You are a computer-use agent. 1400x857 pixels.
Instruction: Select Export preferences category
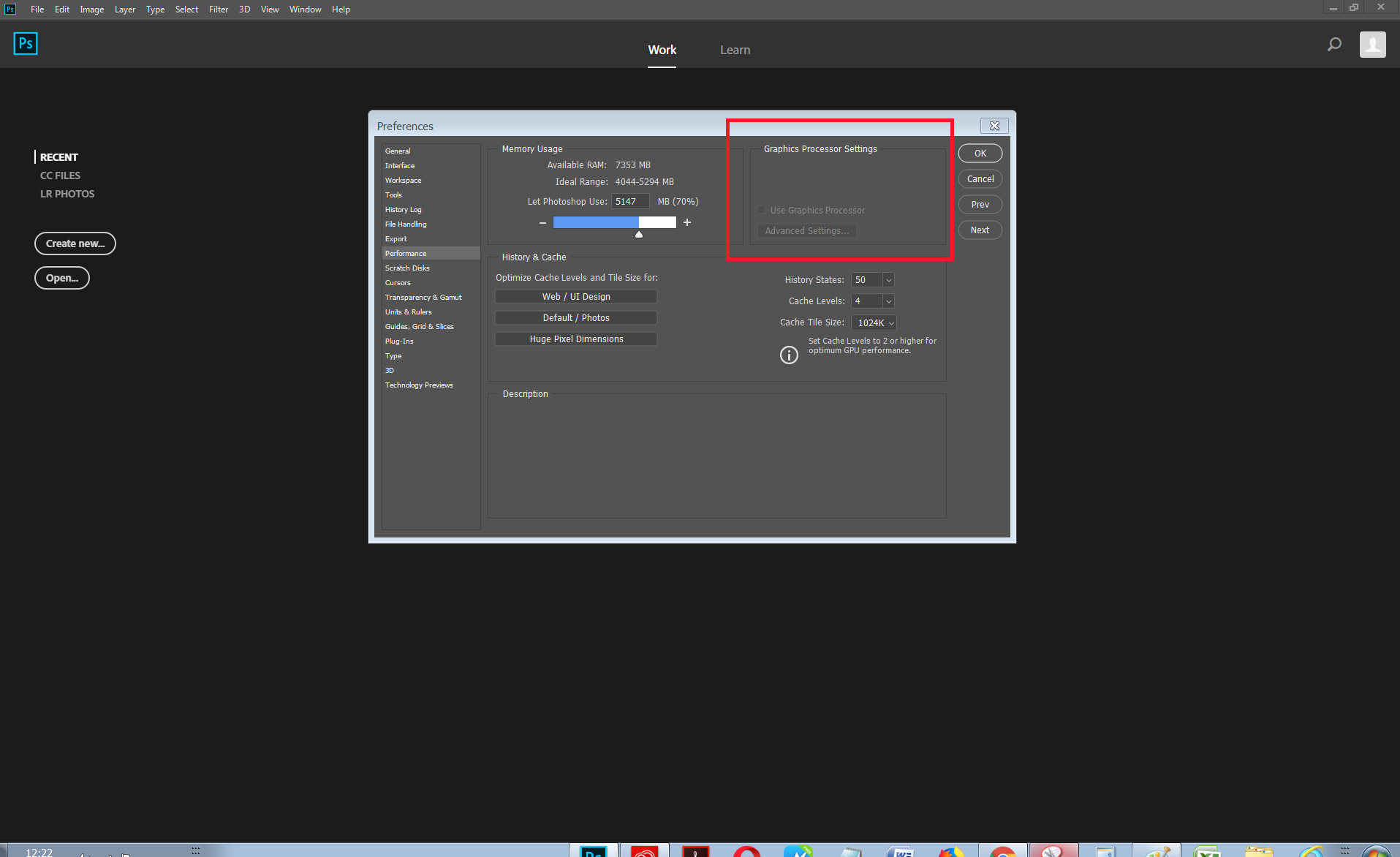[x=431, y=239]
